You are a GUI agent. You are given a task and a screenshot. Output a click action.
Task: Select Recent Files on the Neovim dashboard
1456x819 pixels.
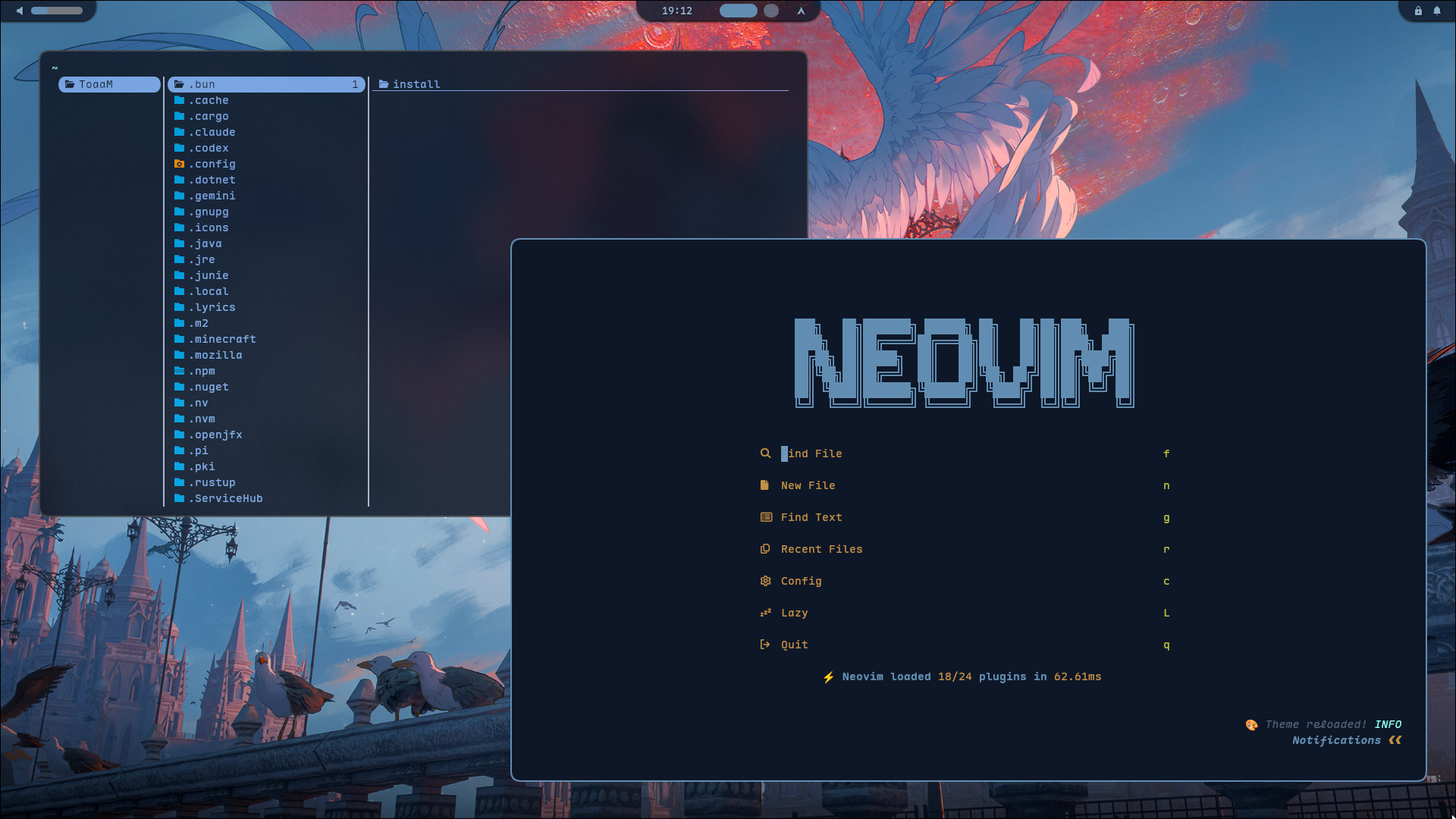pos(963,549)
